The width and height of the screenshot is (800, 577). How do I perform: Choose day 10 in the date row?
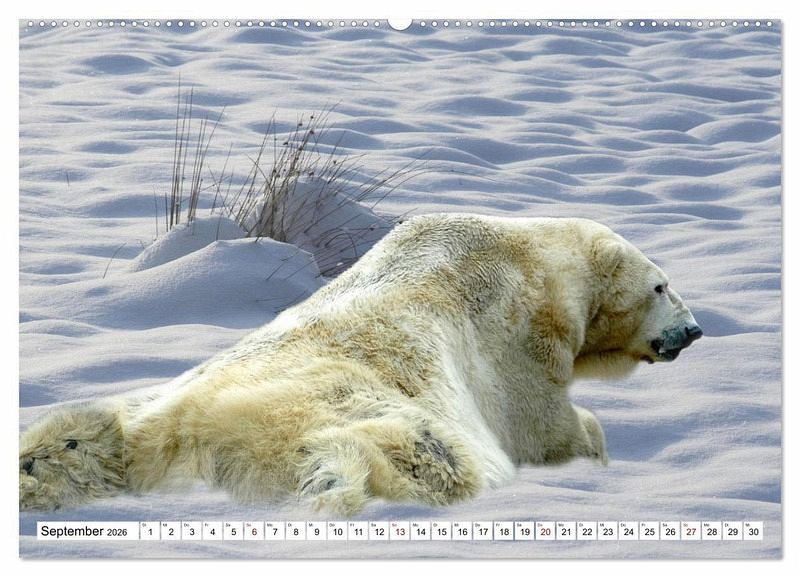[x=337, y=531]
